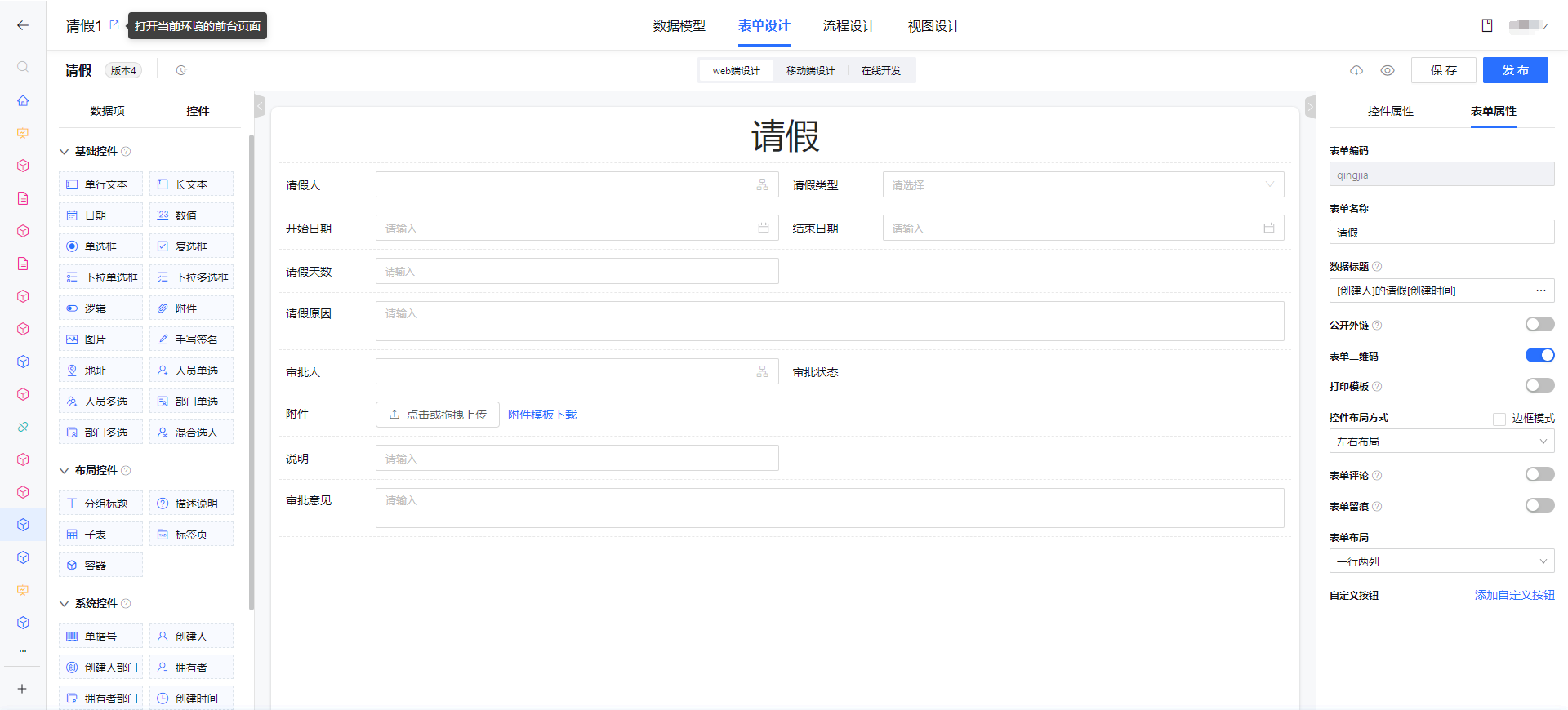
Task: Toggle the 公开外链 switch
Action: pyautogui.click(x=1539, y=325)
